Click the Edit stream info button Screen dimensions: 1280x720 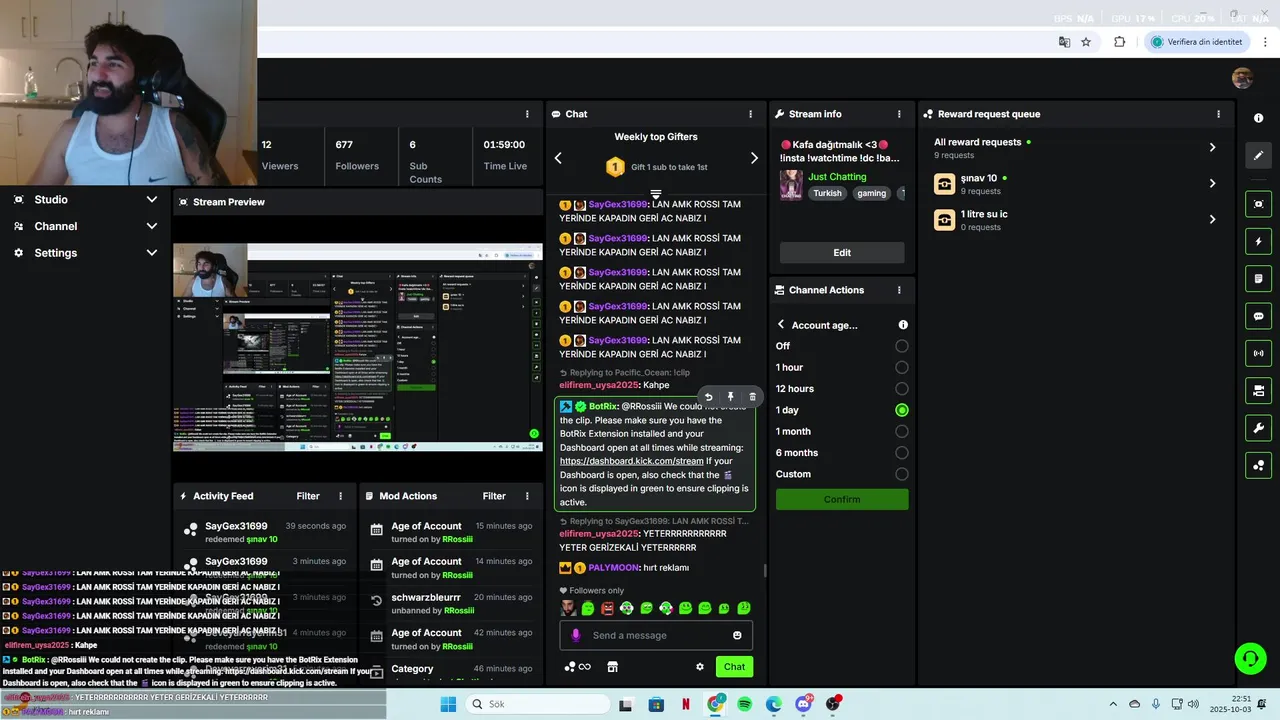pos(842,253)
